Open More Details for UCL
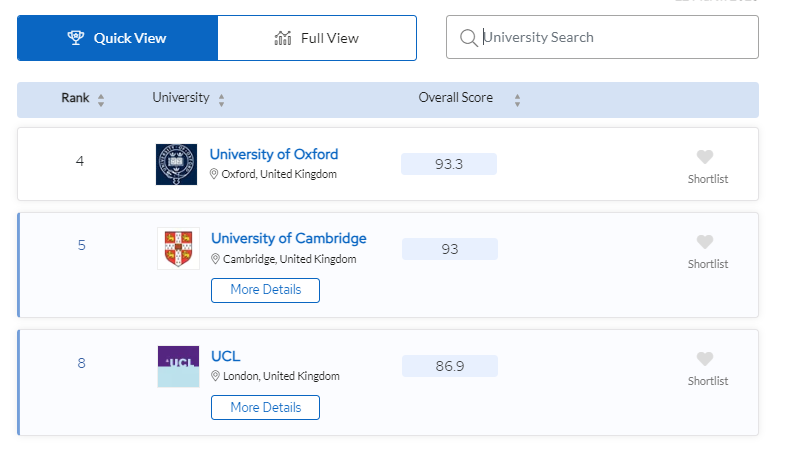The image size is (788, 453). 265,407
